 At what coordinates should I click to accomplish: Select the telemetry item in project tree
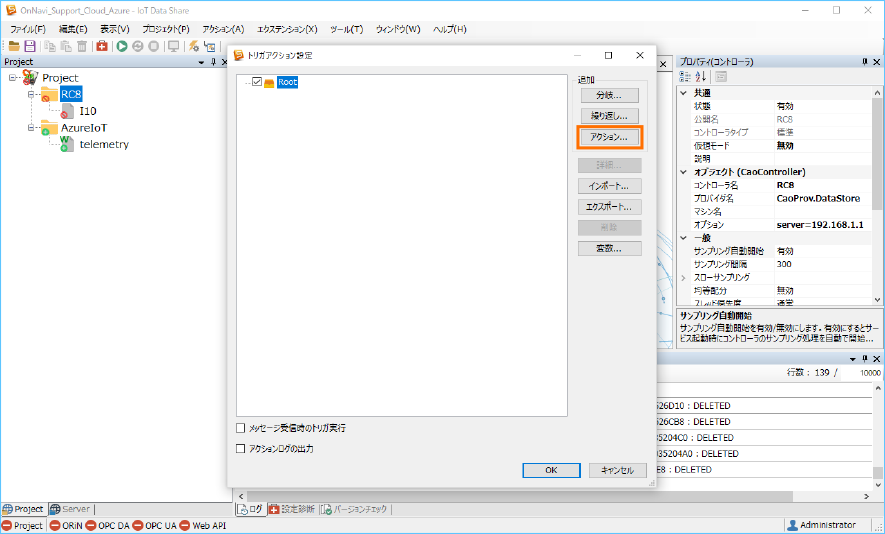pyautogui.click(x=104, y=144)
